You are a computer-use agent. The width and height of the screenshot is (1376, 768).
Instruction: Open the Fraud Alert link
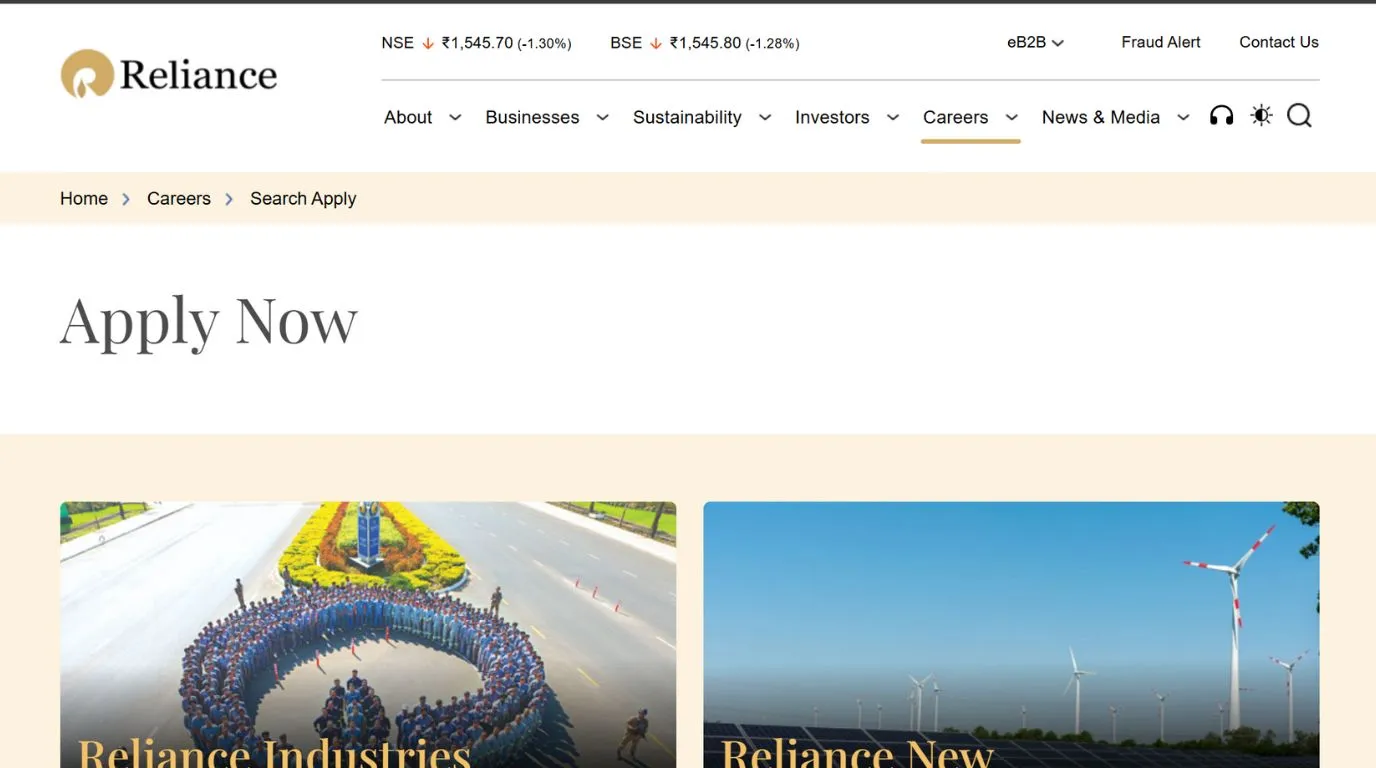tap(1161, 42)
